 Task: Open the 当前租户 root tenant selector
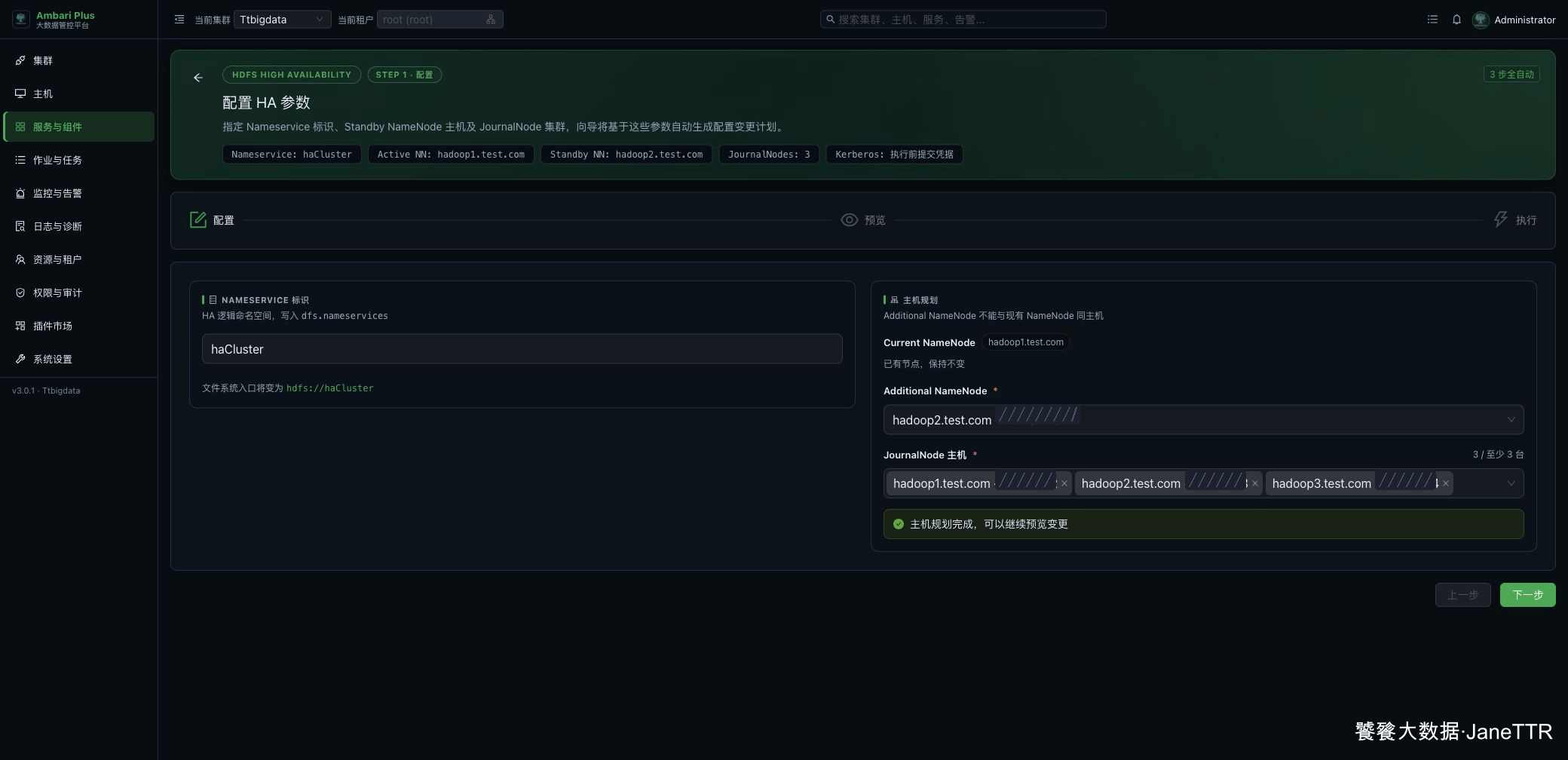(439, 20)
